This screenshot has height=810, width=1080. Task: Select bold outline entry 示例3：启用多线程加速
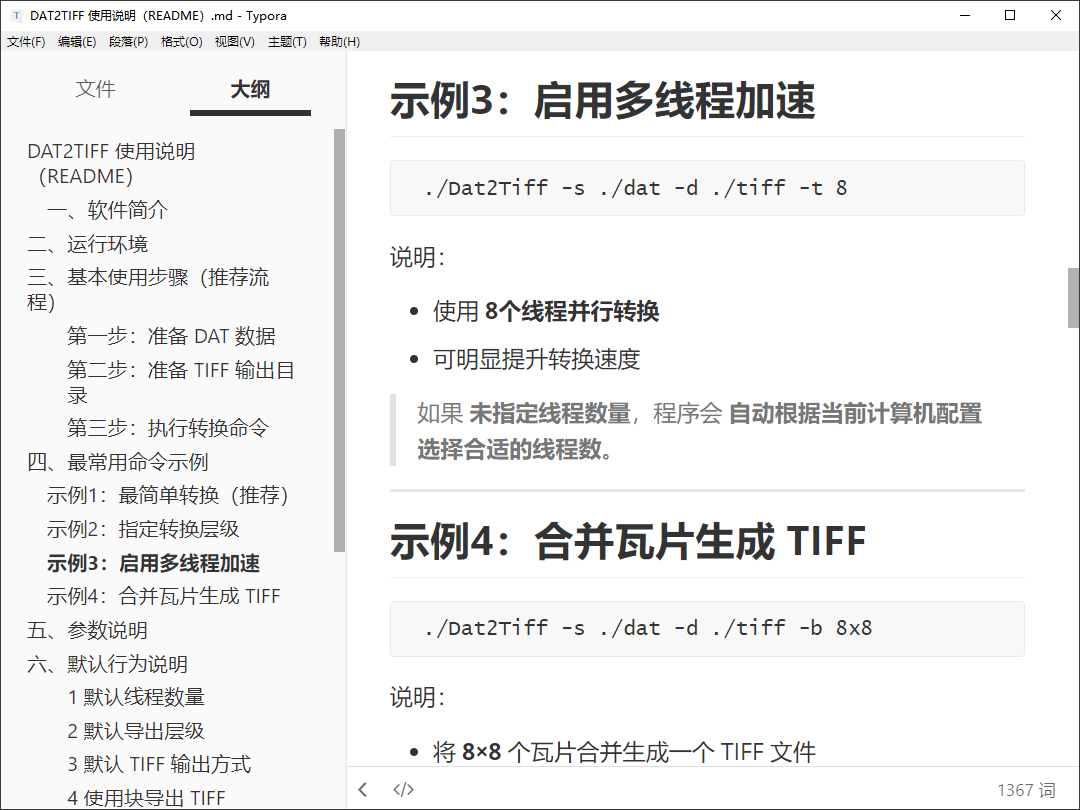pyautogui.click(x=153, y=563)
